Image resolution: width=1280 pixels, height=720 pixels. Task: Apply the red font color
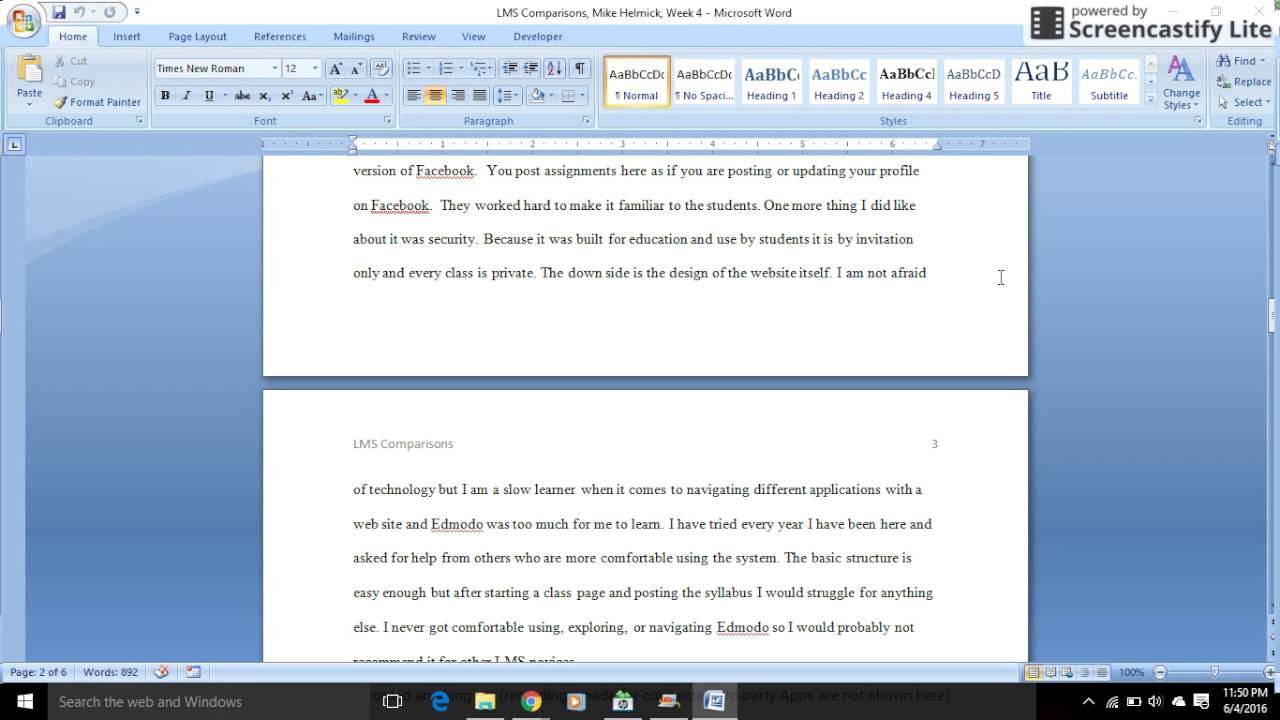coord(371,96)
